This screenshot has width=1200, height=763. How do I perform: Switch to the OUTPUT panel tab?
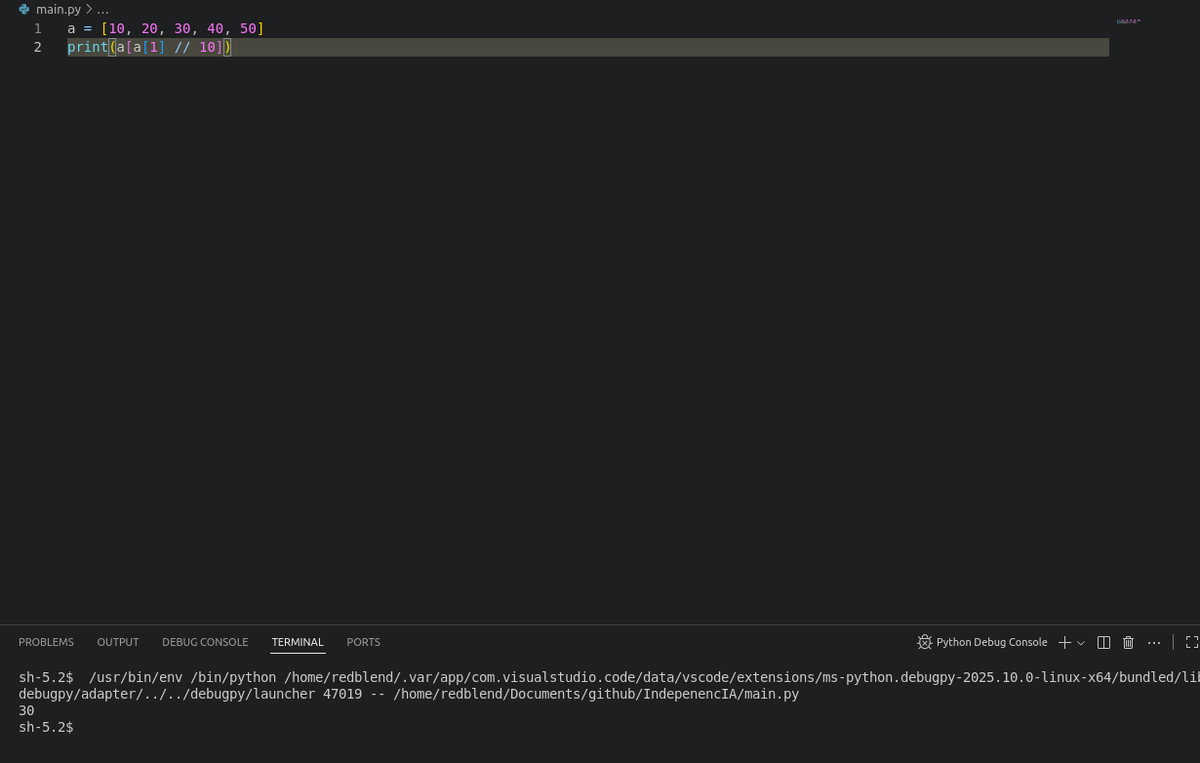coord(118,642)
